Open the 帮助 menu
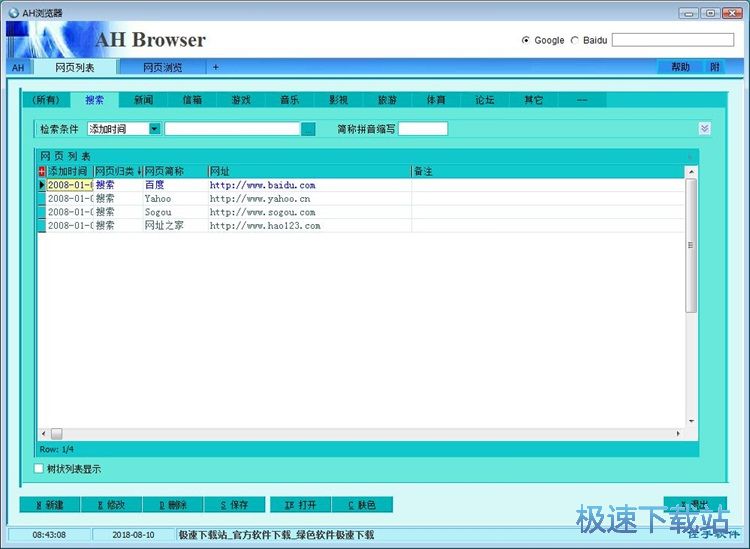Image resolution: width=750 pixels, height=549 pixels. [680, 67]
